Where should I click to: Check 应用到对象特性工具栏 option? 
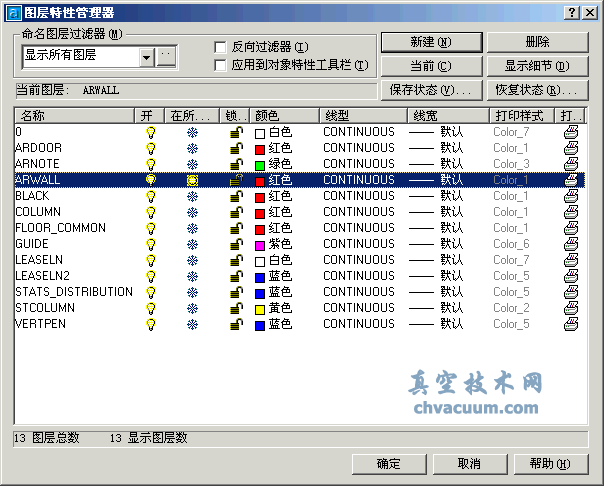[221, 65]
